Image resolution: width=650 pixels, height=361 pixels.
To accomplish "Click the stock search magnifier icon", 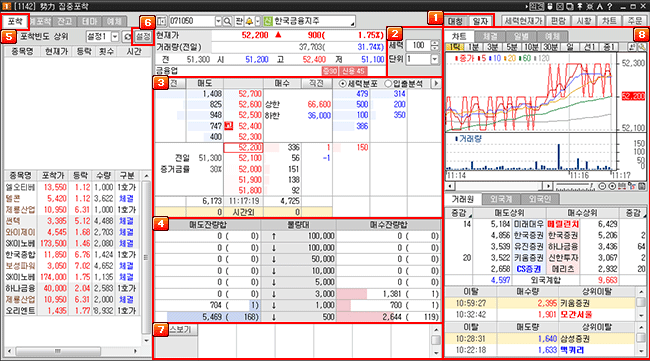I will click(228, 21).
